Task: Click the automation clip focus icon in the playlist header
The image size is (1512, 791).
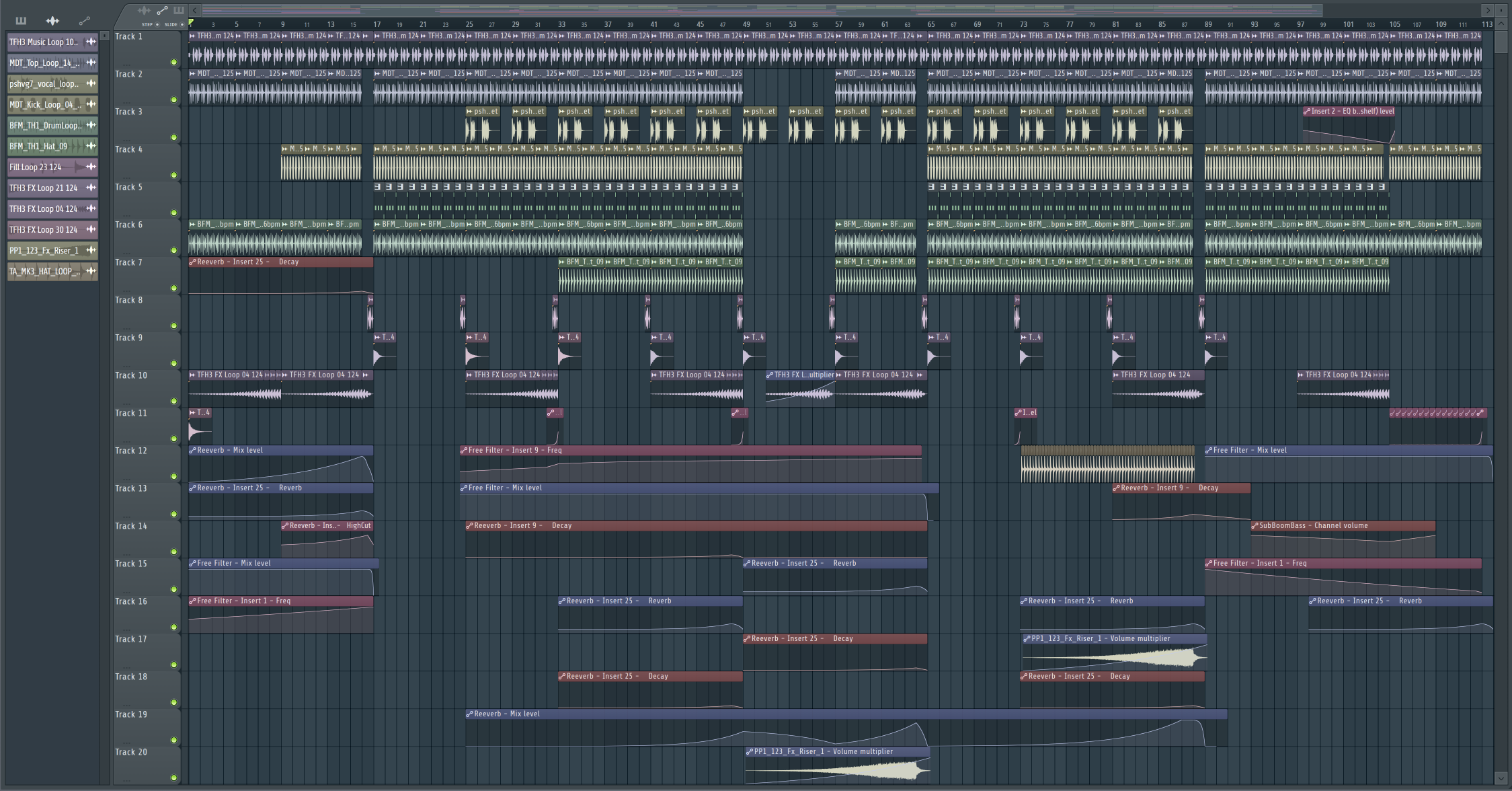Action: [162, 10]
